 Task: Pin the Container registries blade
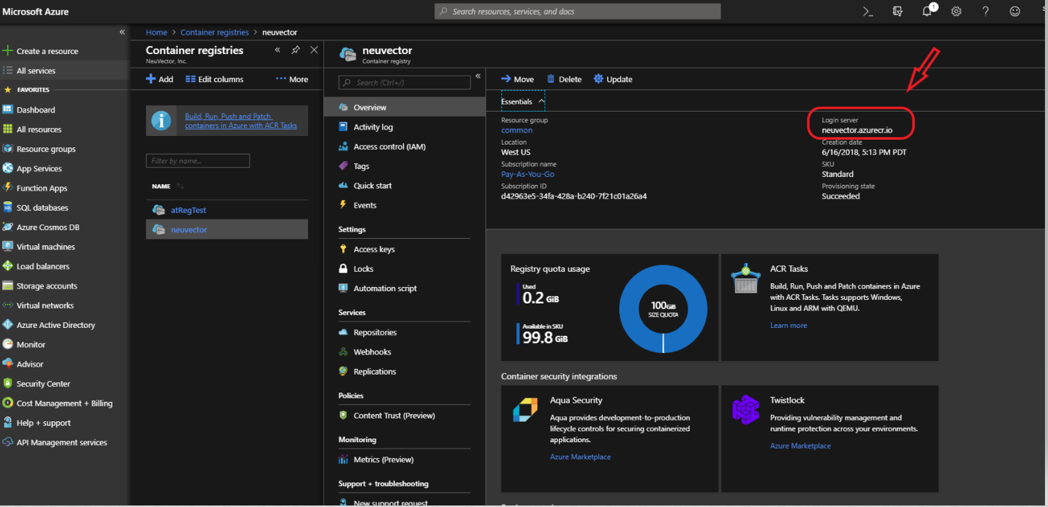[x=295, y=50]
